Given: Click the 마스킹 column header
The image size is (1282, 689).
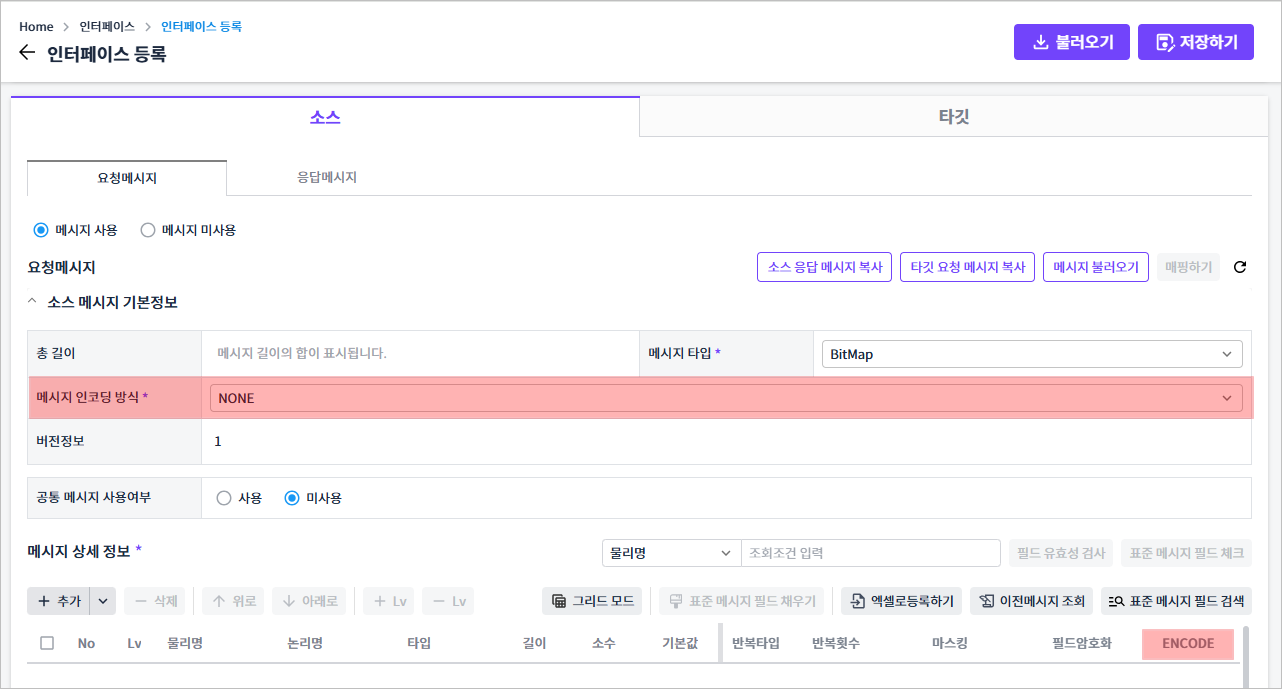Looking at the screenshot, I should (950, 643).
